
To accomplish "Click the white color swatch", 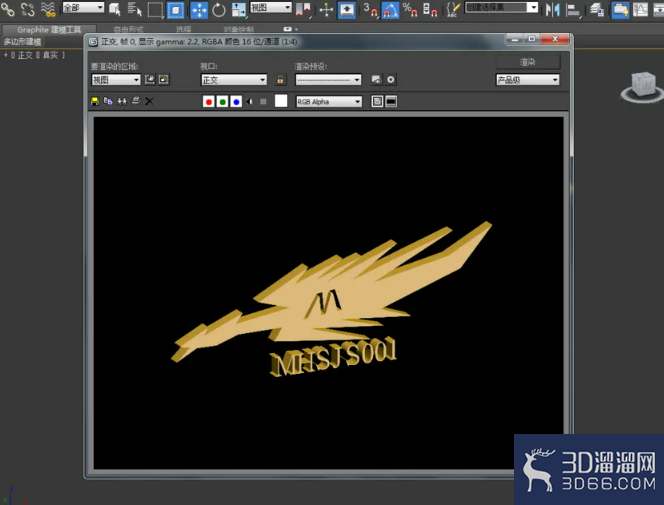I will pyautogui.click(x=281, y=101).
